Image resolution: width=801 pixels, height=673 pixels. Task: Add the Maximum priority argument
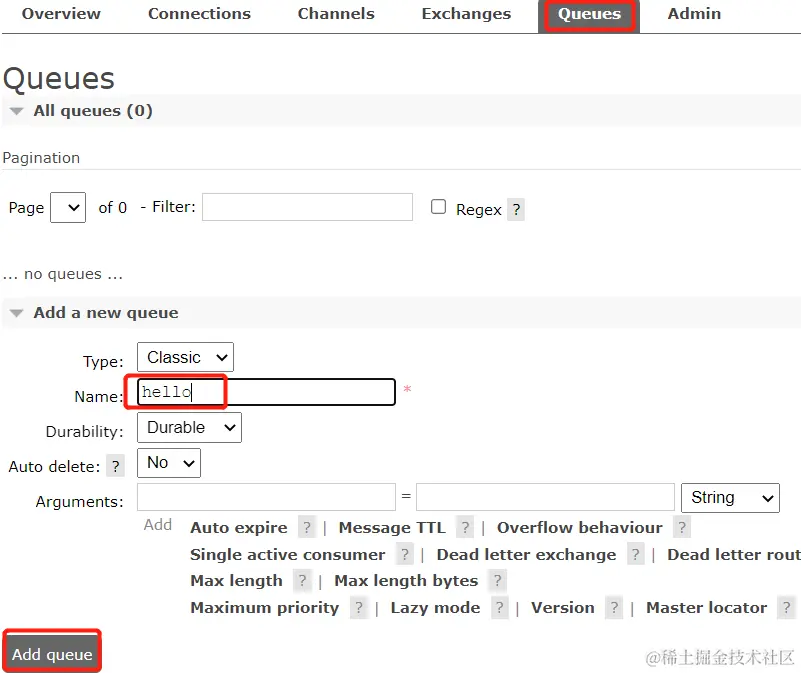click(x=265, y=608)
